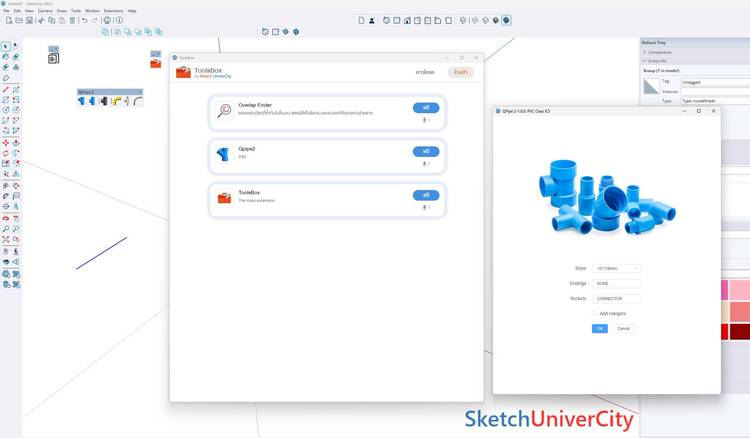Click the Undo arrow toolbar icon
The image size is (750, 438).
(84, 20)
